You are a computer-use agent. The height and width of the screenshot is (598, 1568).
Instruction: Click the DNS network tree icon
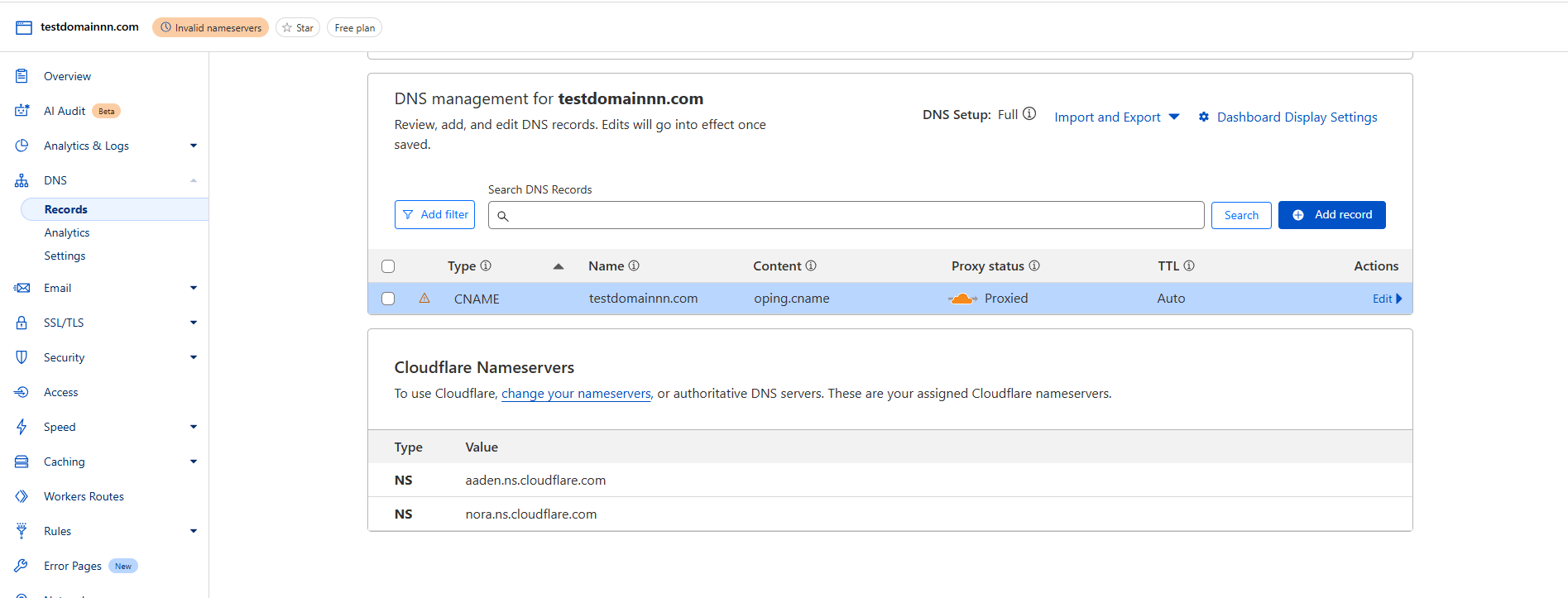pos(22,180)
